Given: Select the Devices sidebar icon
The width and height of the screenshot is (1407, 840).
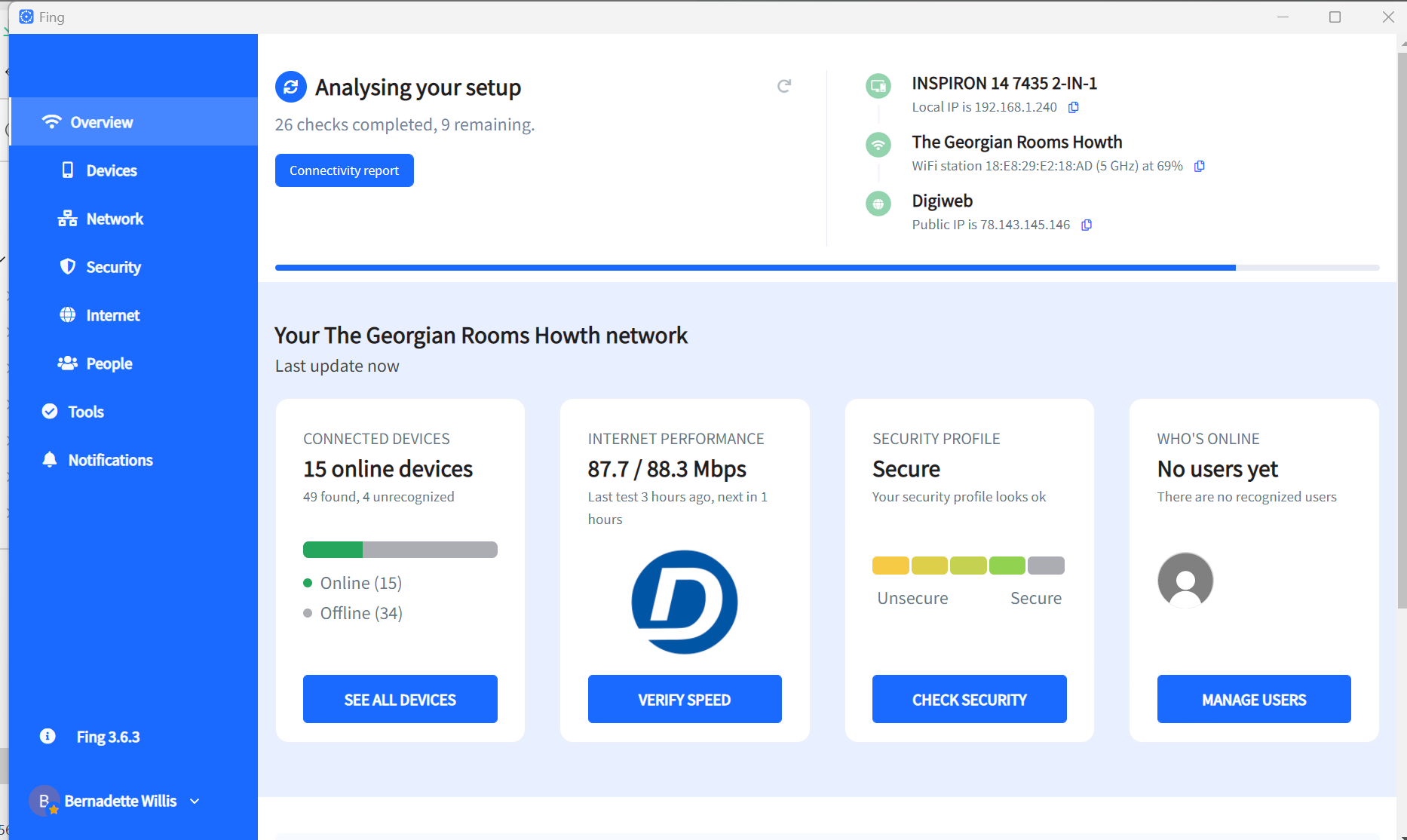Looking at the screenshot, I should click(67, 170).
